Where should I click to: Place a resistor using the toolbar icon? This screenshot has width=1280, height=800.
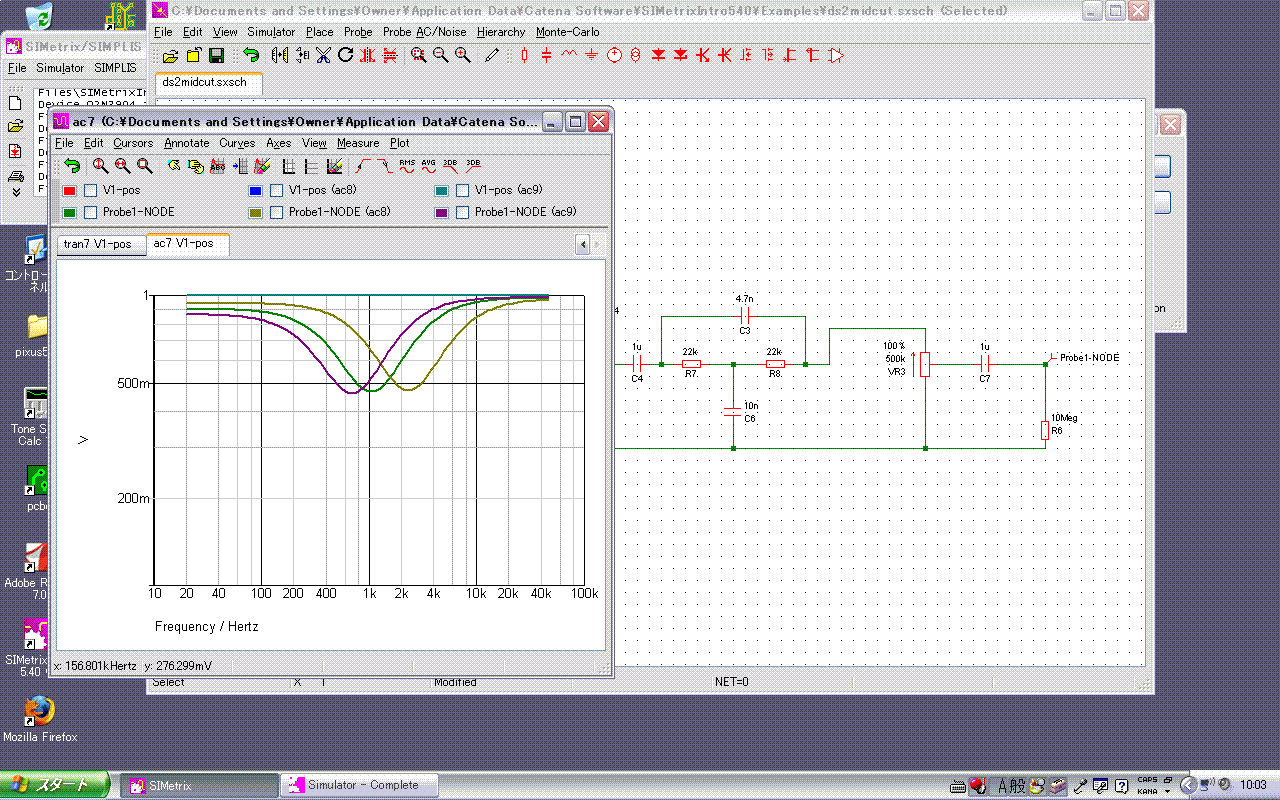coord(525,56)
